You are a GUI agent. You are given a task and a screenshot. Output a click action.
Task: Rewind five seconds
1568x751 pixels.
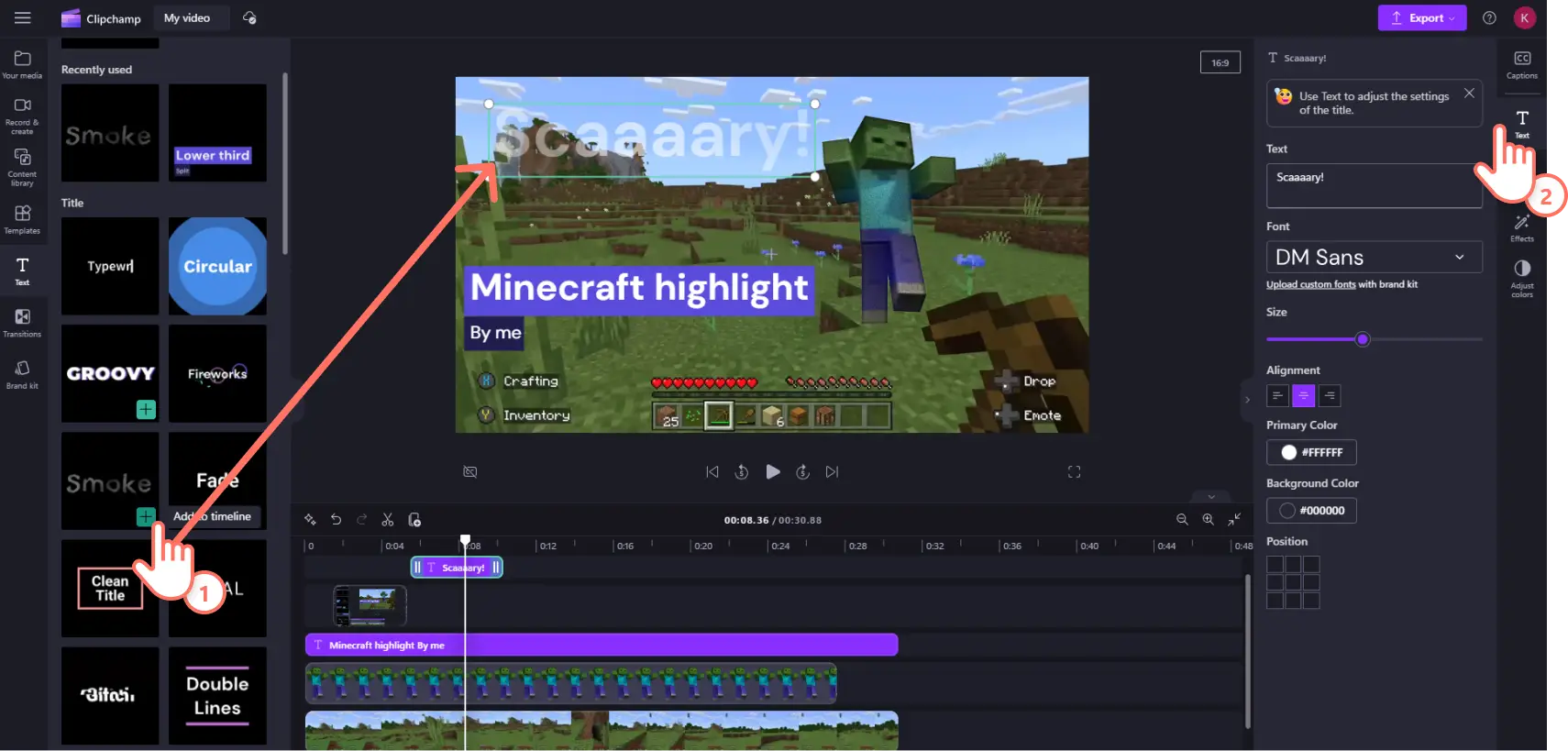pos(742,471)
